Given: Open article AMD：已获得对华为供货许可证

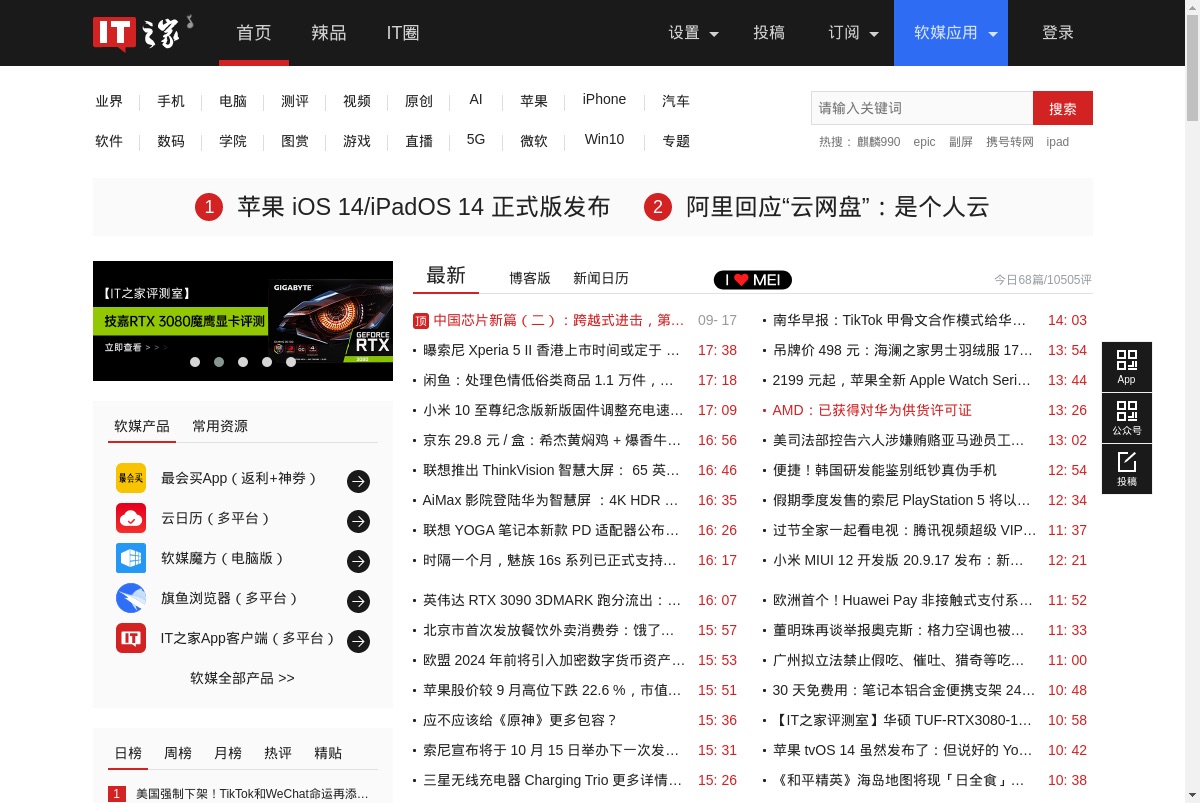Looking at the screenshot, I should pyautogui.click(x=872, y=410).
